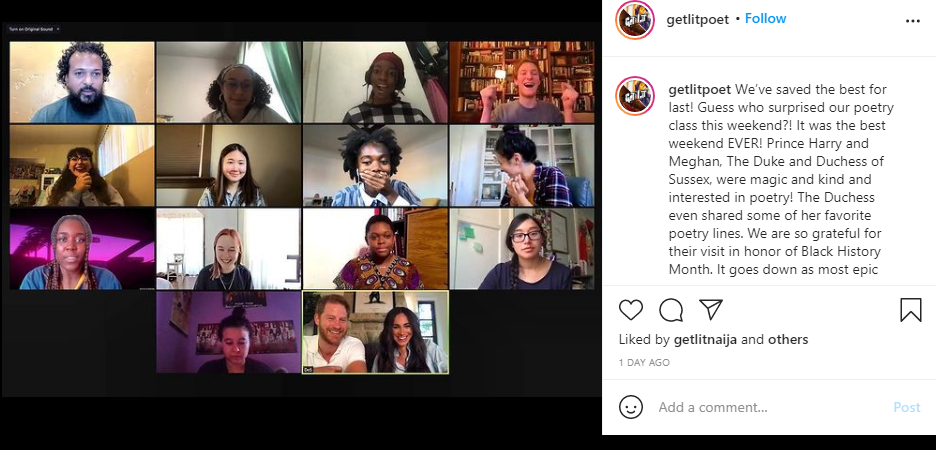Like the post with the heart icon

click(x=630, y=310)
